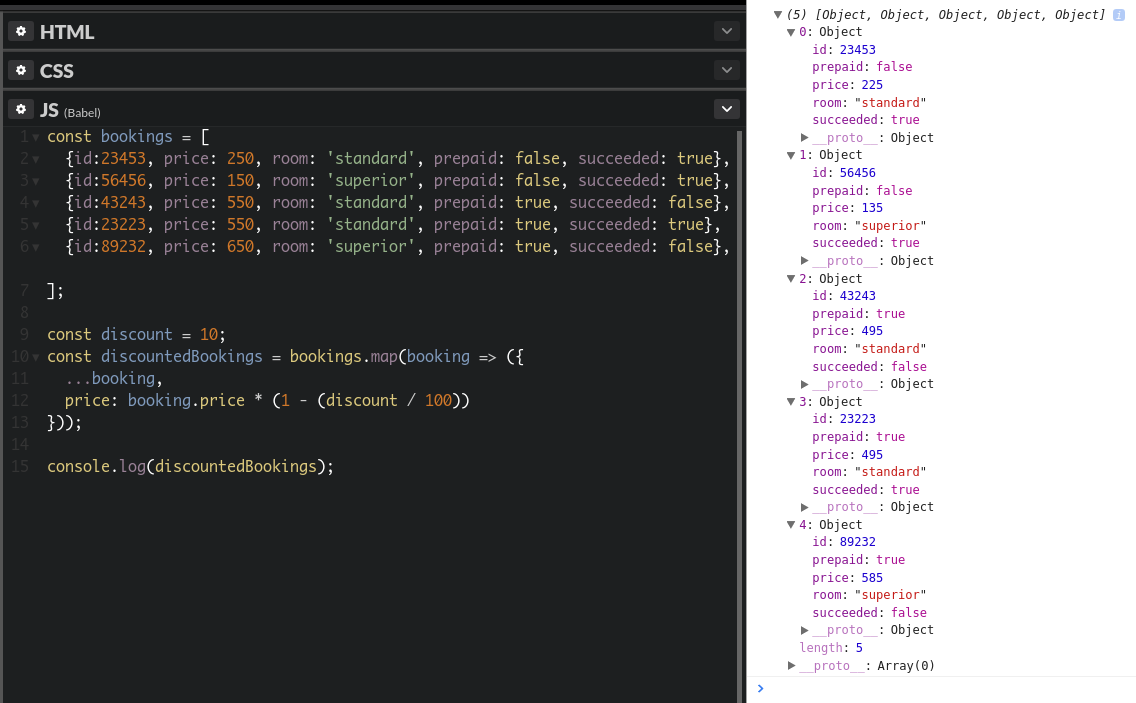Expand __proto__ under object 4

click(x=804, y=630)
